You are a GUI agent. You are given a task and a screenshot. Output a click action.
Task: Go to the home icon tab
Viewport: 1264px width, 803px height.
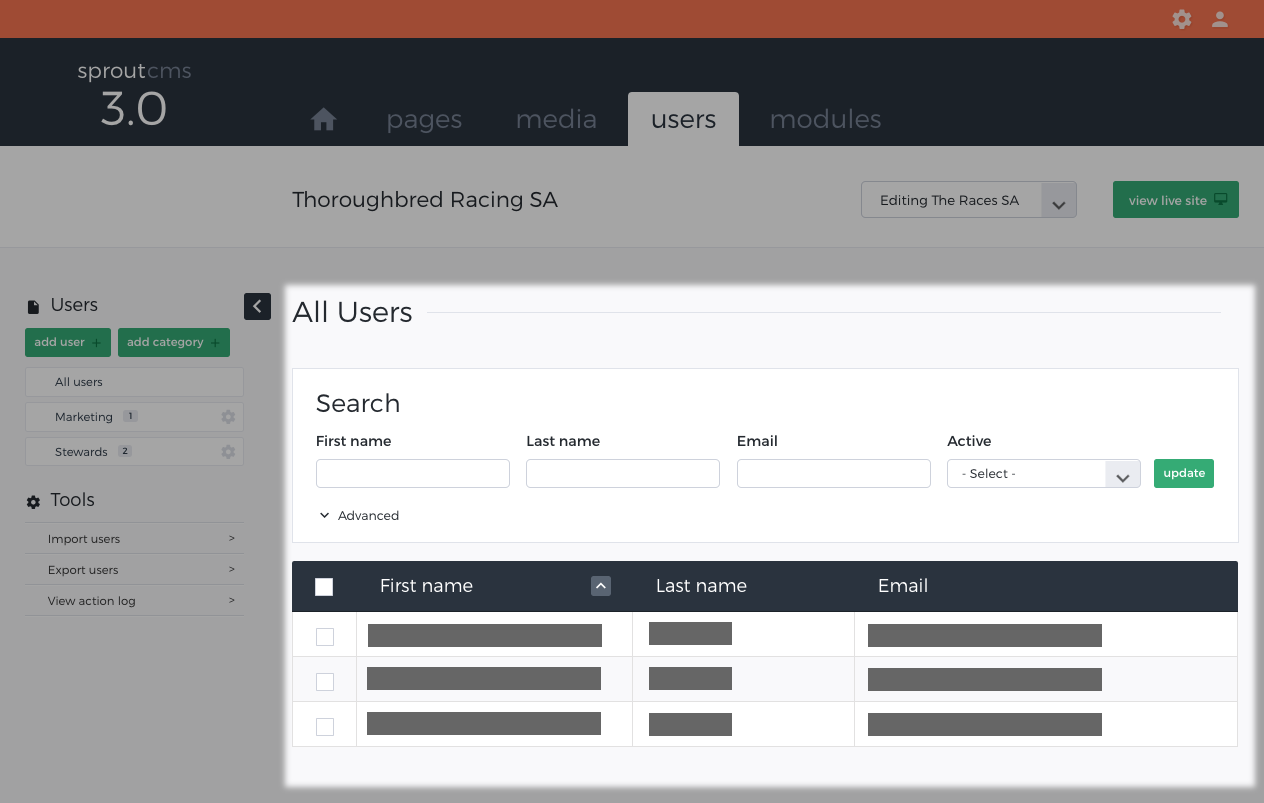323,120
